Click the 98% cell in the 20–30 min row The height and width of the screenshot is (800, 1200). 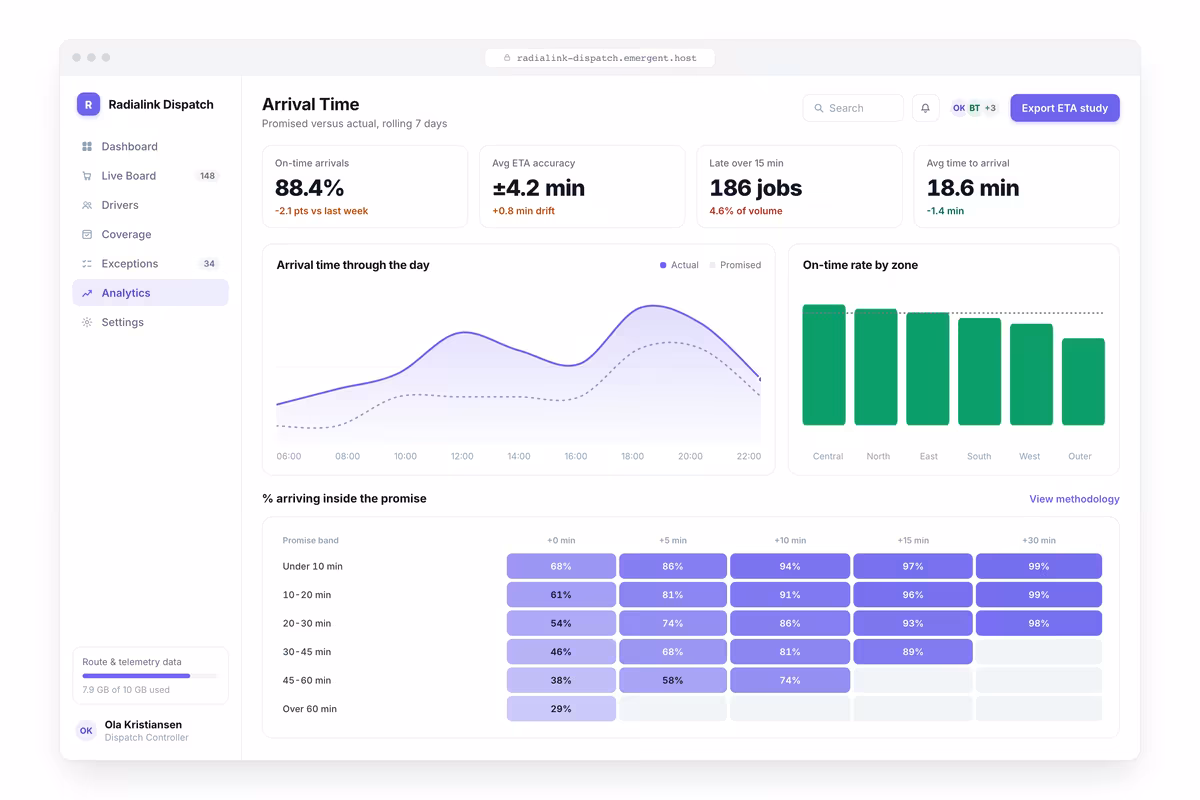click(1039, 623)
